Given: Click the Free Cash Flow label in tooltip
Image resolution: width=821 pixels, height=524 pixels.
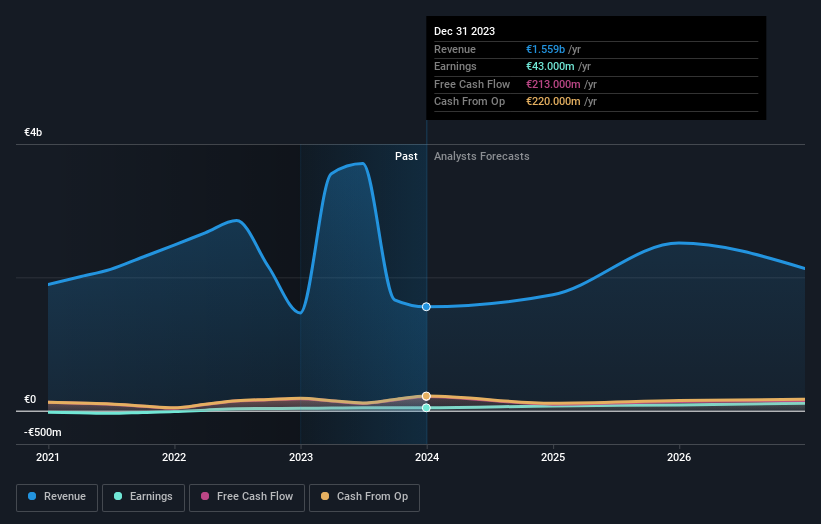Looking at the screenshot, I should click(472, 84).
